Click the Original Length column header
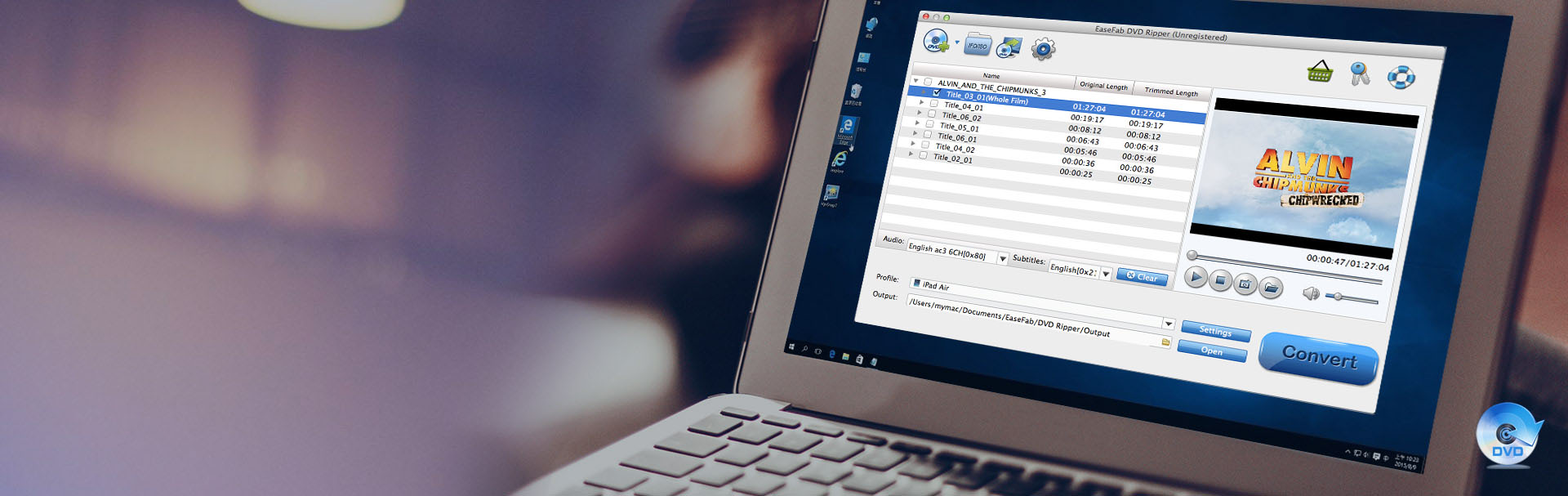Screen dimensions: 1568x496 pos(1103,85)
